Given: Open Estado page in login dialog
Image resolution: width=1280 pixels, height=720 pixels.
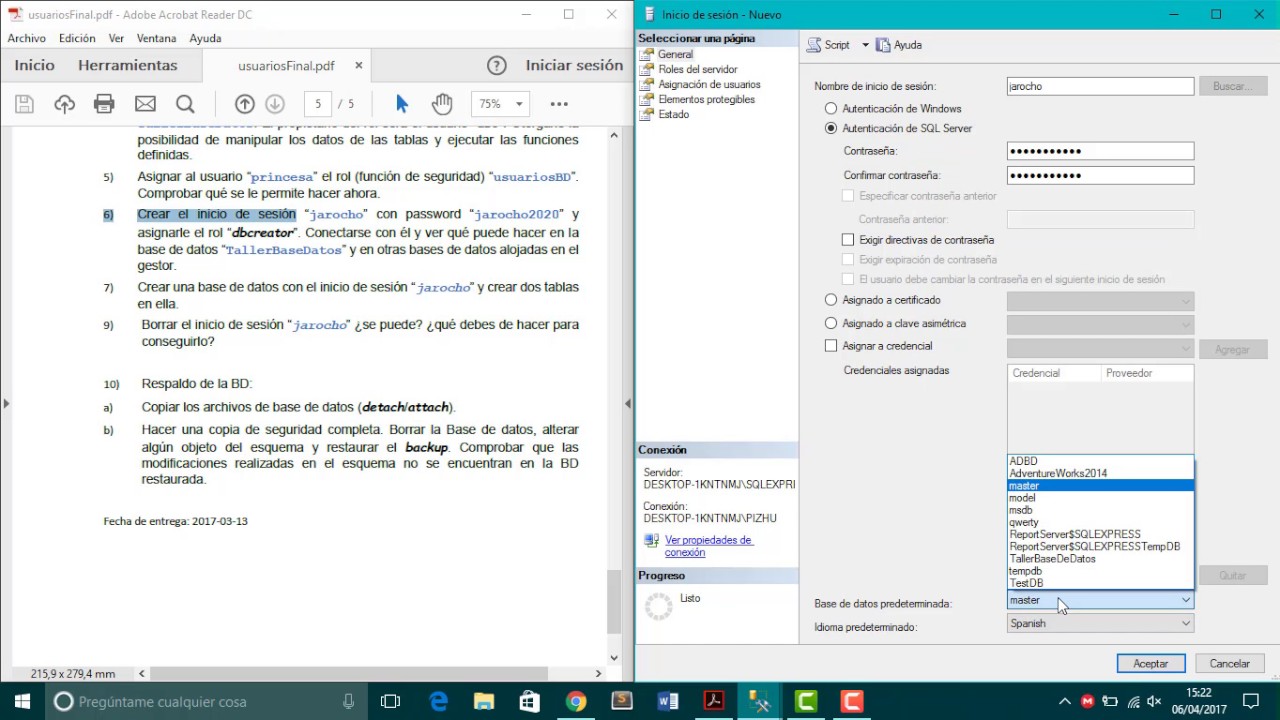Looking at the screenshot, I should (673, 114).
